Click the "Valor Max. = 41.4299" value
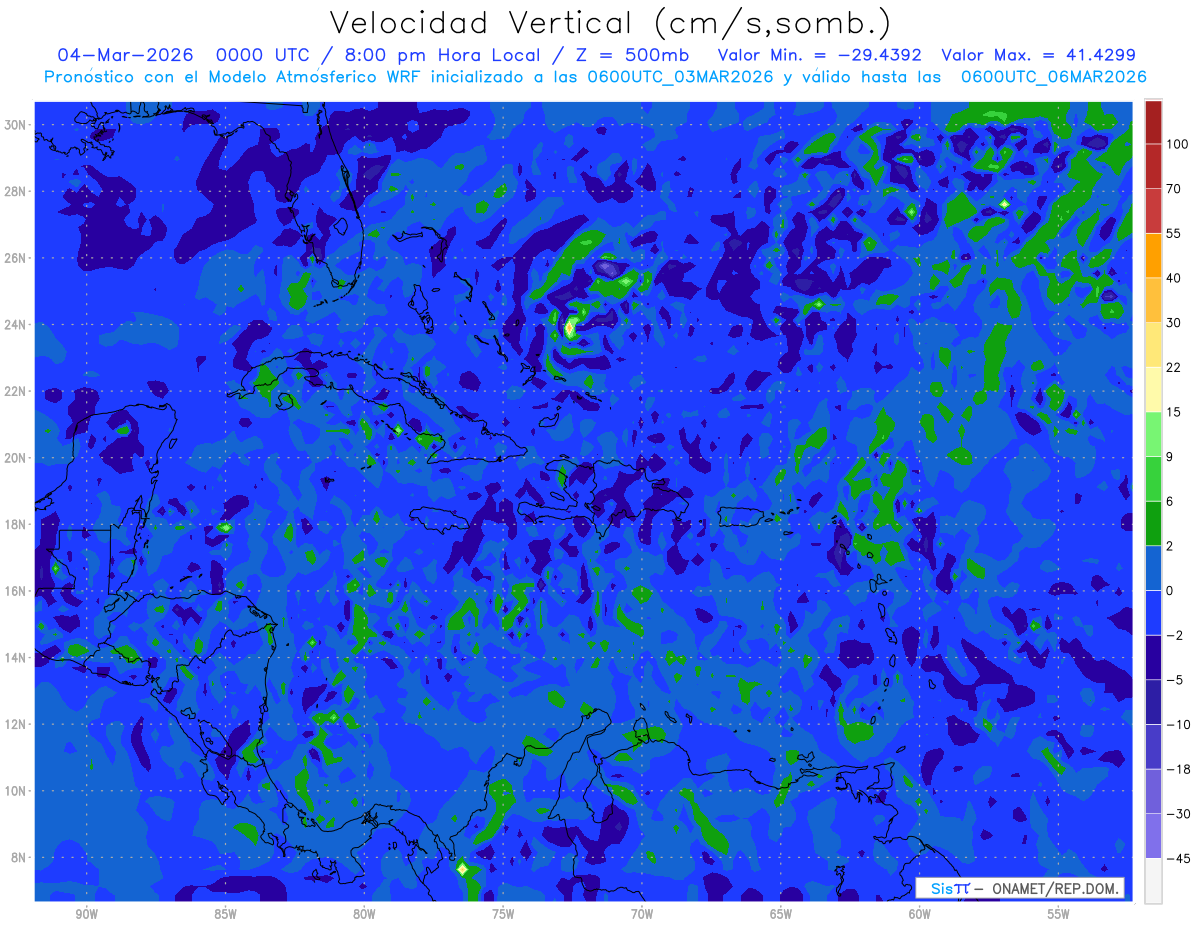This screenshot has height=927, width=1200. pos(1038,54)
